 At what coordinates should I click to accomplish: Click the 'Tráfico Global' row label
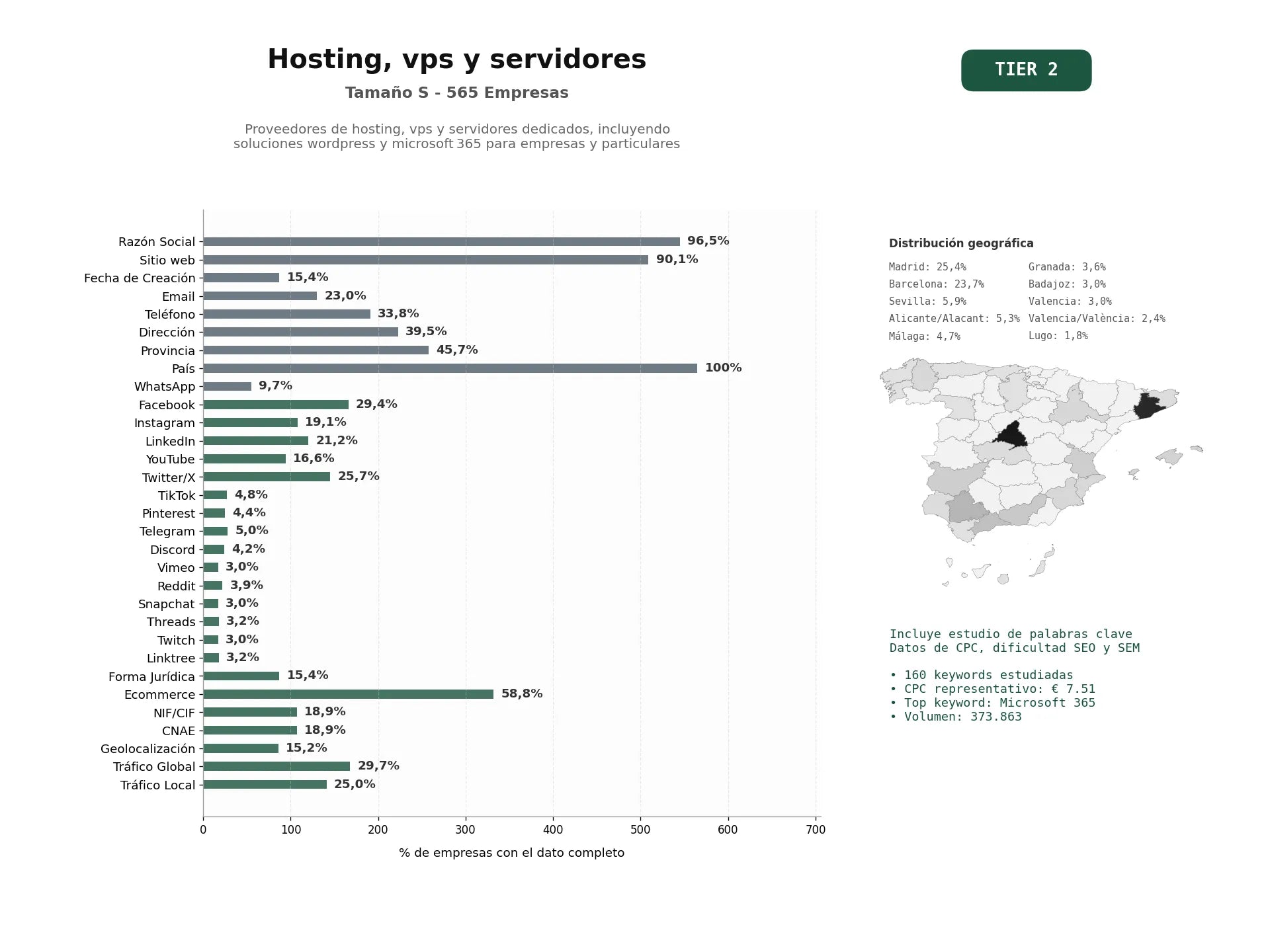tap(154, 767)
